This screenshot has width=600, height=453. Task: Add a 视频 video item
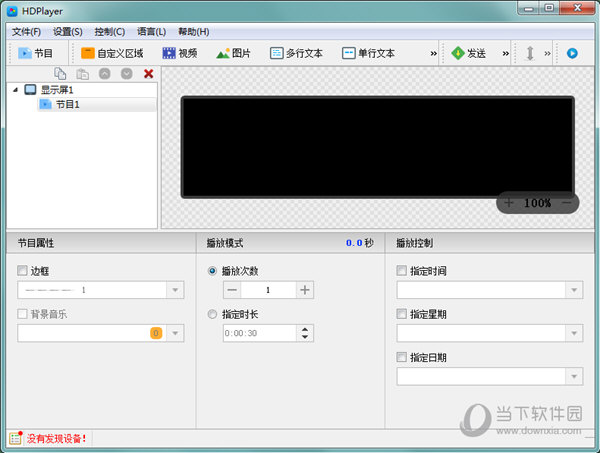click(x=179, y=53)
